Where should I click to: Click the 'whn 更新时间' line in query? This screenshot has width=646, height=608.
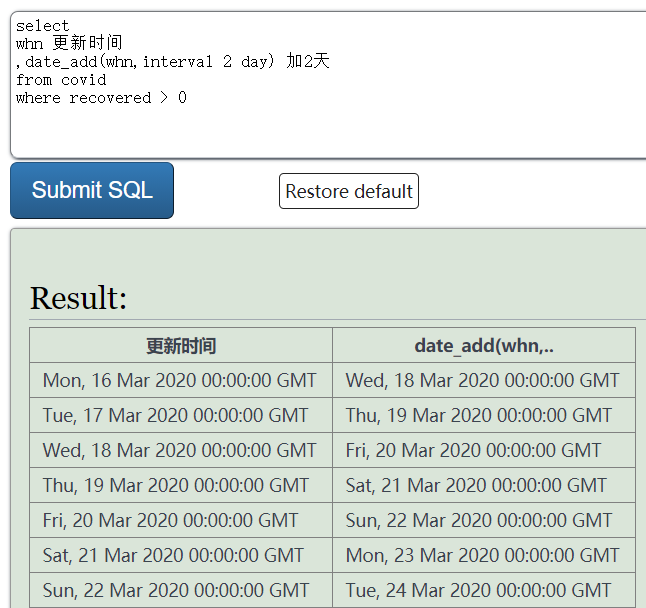click(x=69, y=43)
